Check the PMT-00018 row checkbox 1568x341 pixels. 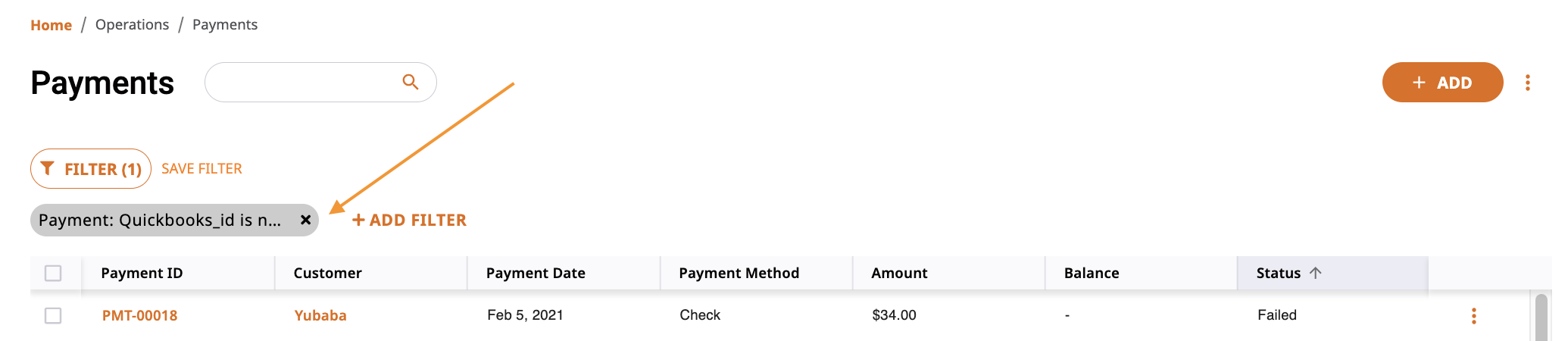click(53, 315)
